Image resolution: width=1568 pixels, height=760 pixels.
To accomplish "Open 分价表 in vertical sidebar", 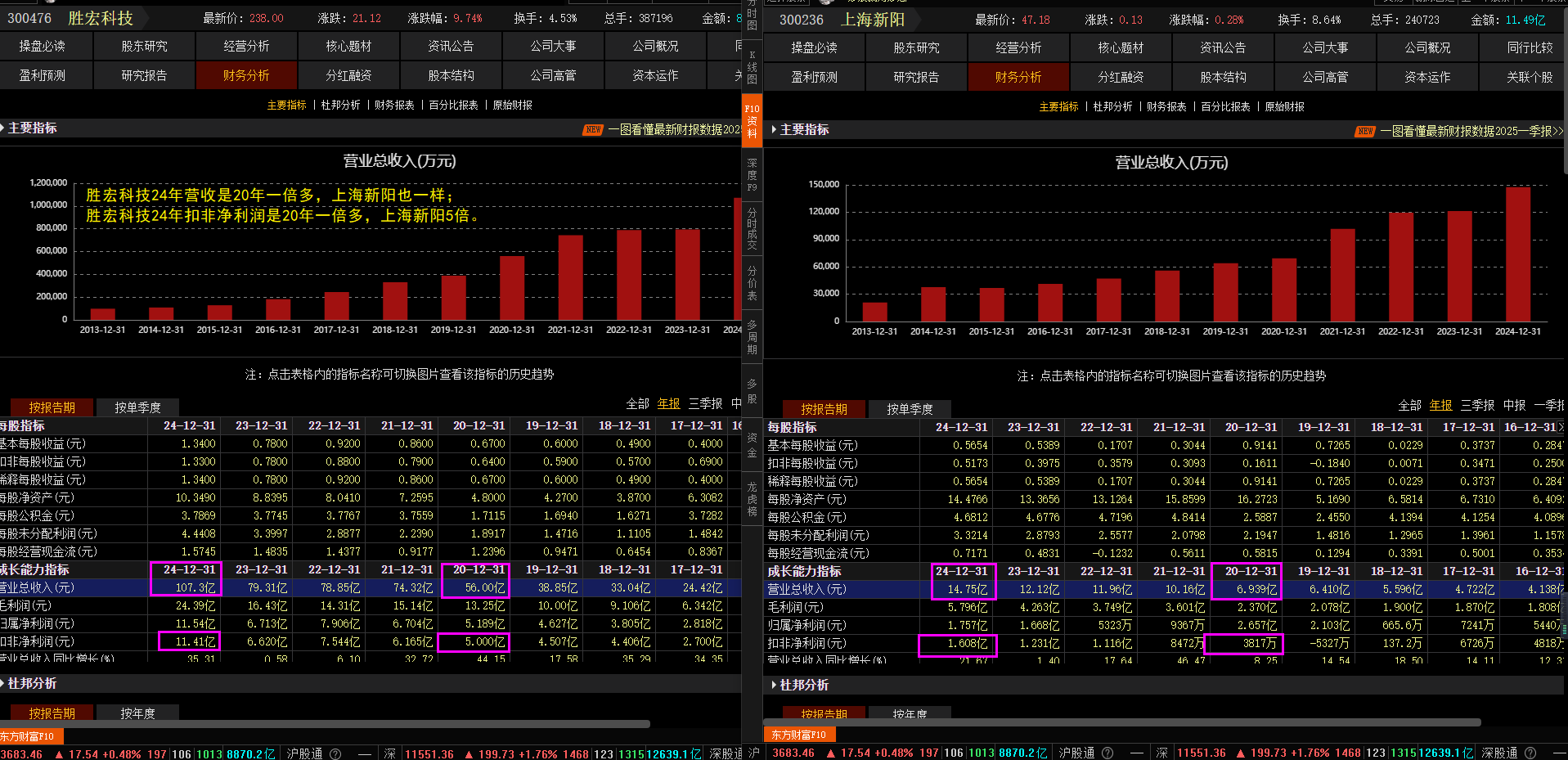I will tap(753, 282).
